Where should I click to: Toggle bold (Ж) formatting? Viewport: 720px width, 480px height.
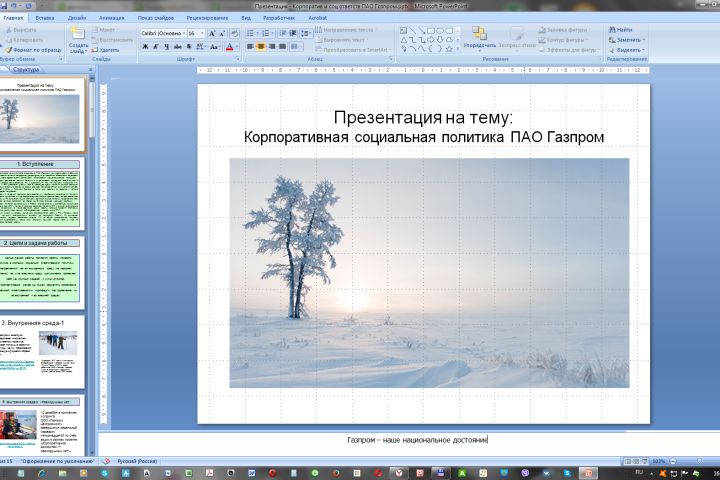[145, 47]
